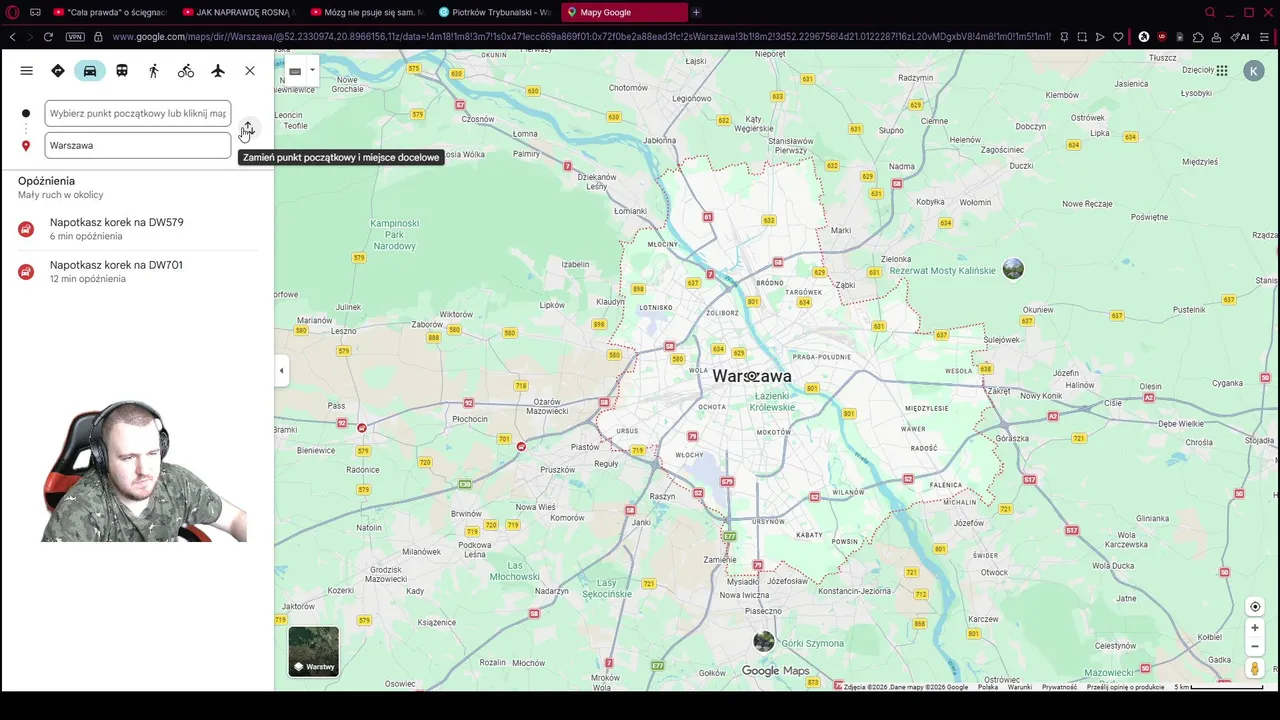
Task: Click the Street View pegman
Action: pos(1255,668)
